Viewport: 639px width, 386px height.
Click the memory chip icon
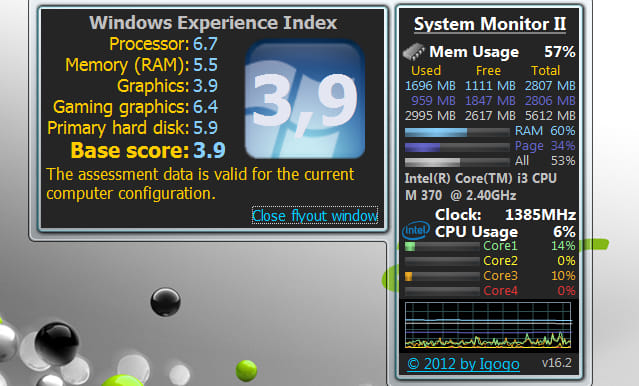point(413,52)
